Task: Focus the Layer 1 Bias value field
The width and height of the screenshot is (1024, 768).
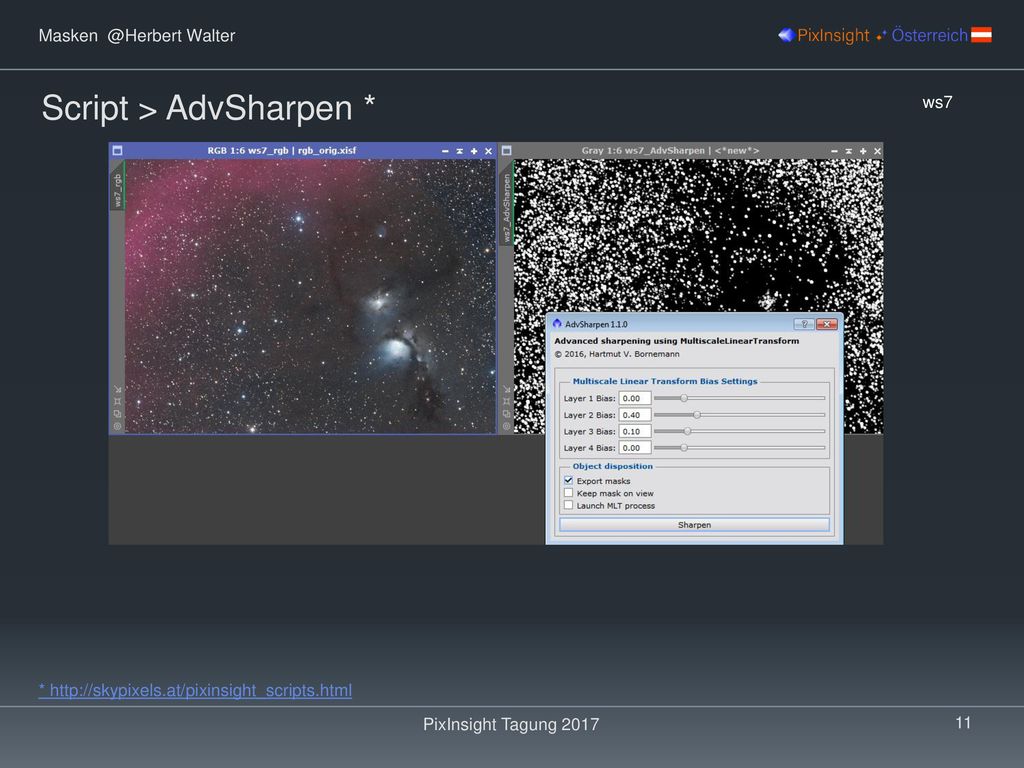Action: (x=635, y=398)
